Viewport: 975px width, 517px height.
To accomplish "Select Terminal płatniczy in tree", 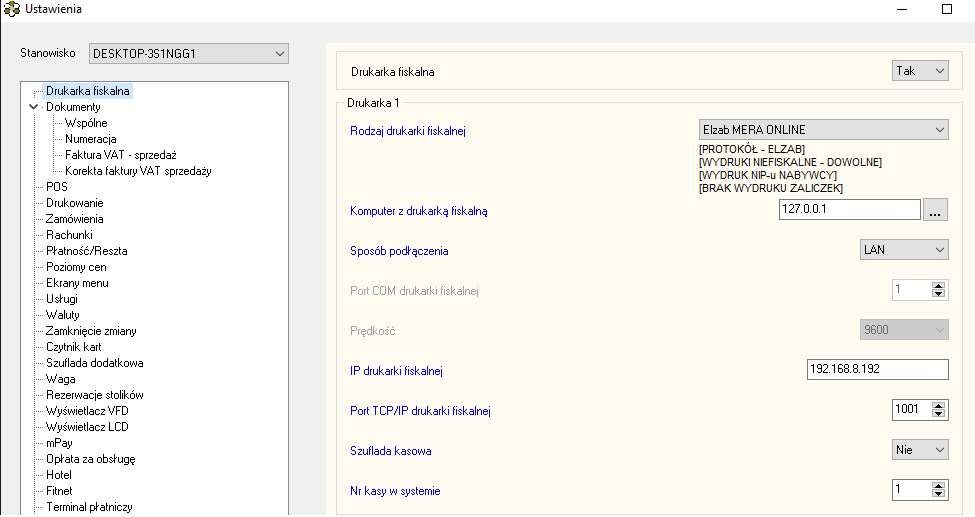I will click(89, 507).
